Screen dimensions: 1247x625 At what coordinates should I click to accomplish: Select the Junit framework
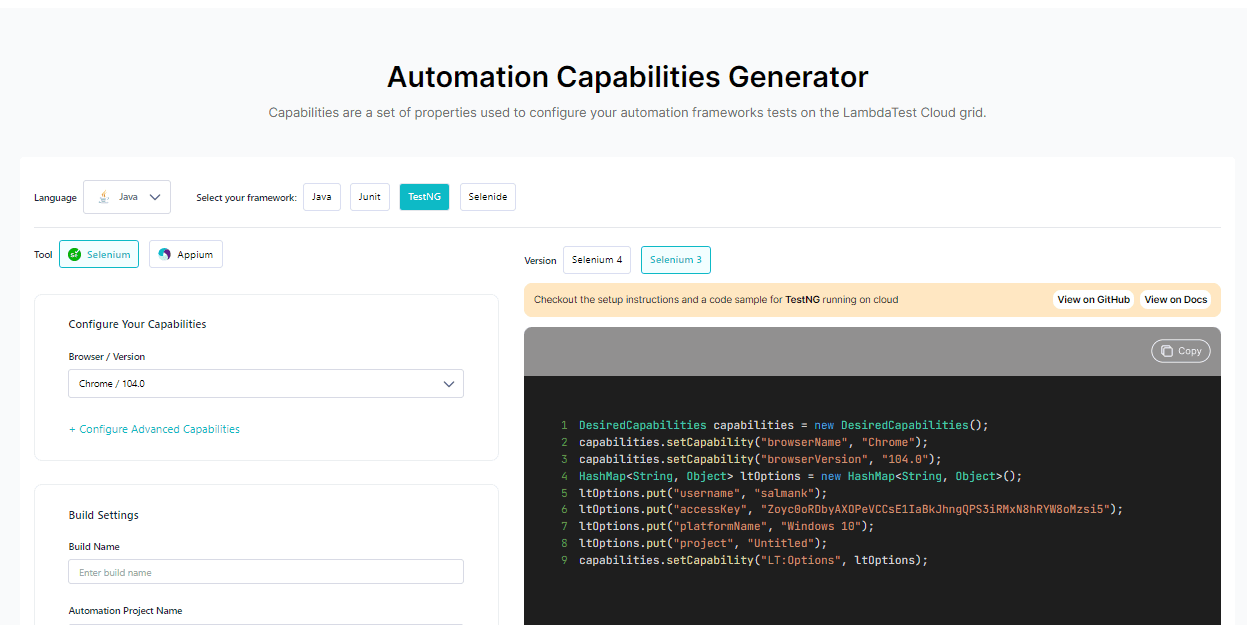(x=369, y=197)
